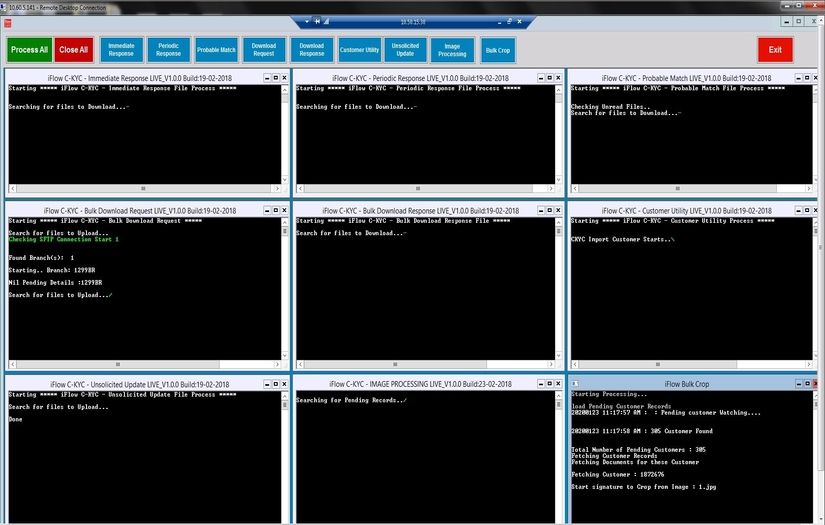The height and width of the screenshot is (525, 825).
Task: Click the horizontal scrollbar thumb in the Customer Utility window
Action: 658,364
